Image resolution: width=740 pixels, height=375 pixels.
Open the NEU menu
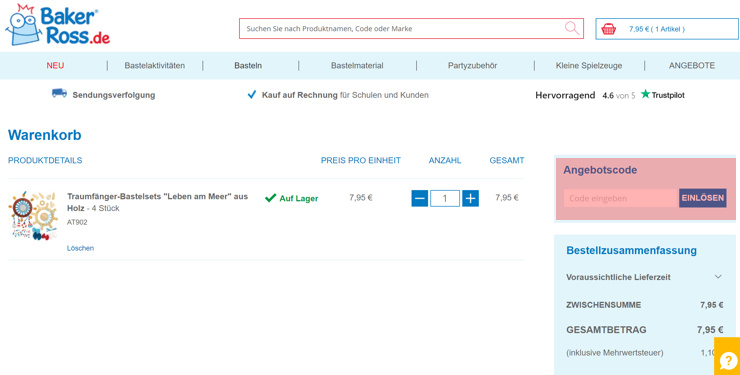(x=55, y=66)
